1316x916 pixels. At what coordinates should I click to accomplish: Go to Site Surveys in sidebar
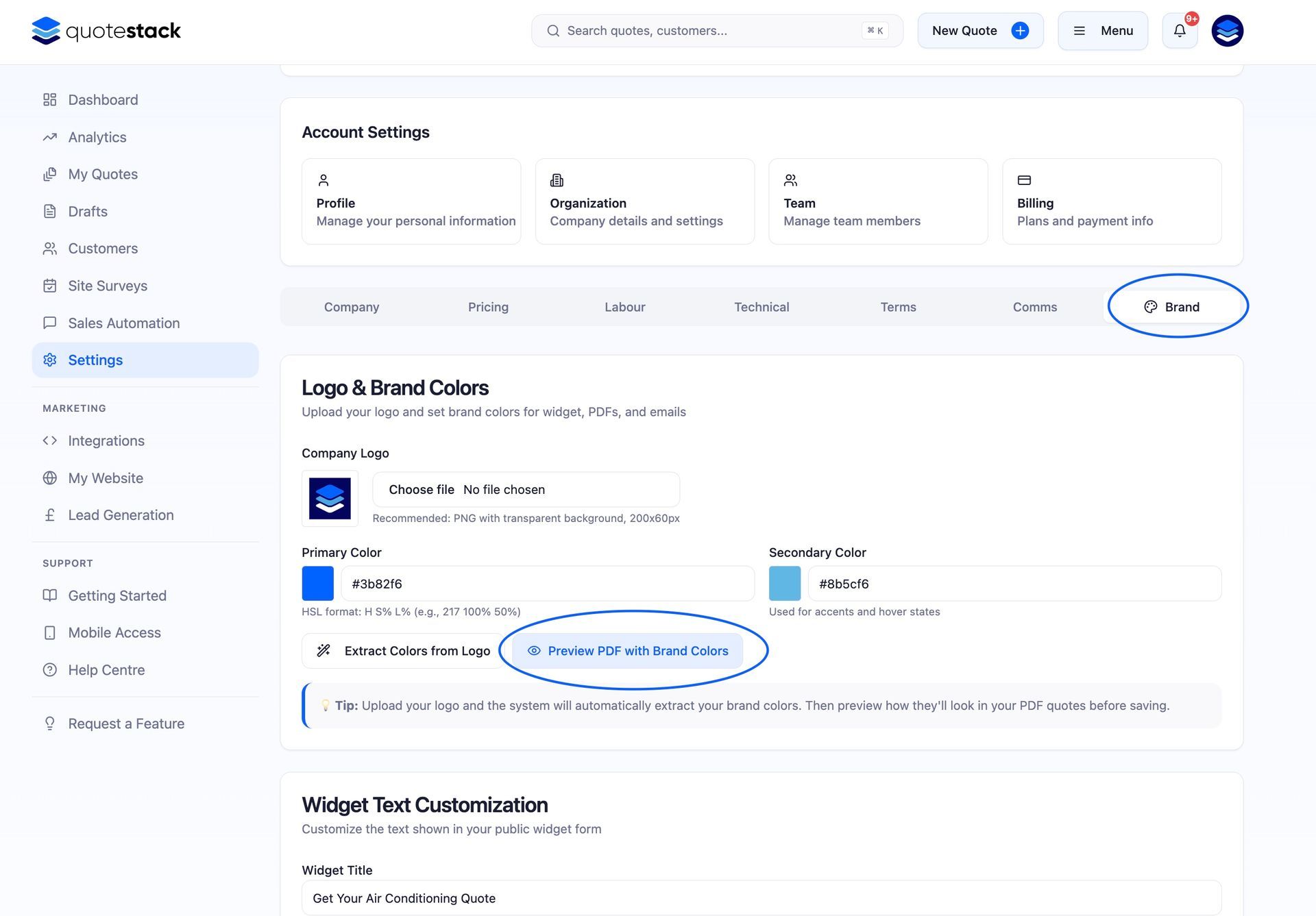107,286
